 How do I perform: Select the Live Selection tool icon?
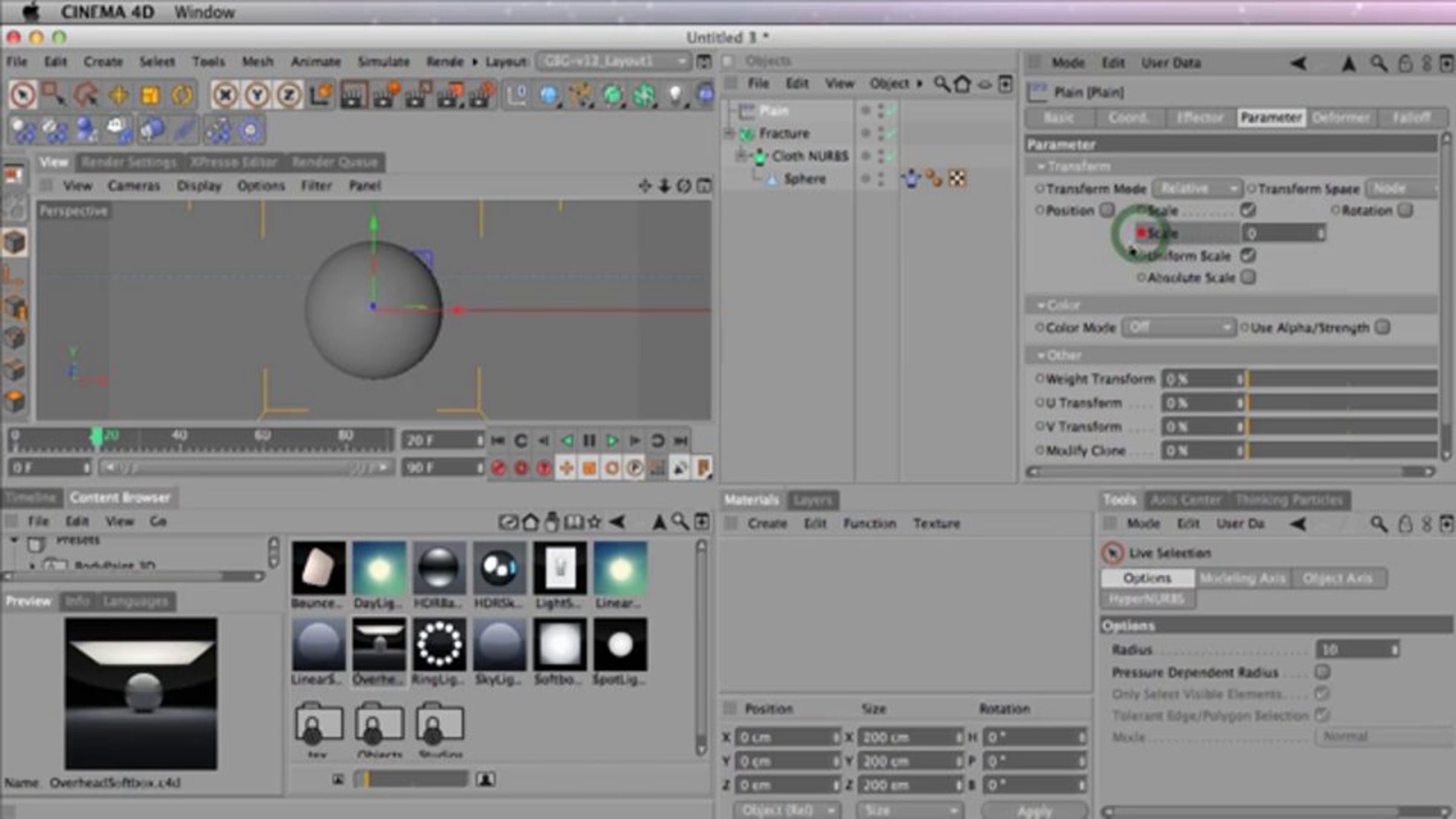pos(23,95)
